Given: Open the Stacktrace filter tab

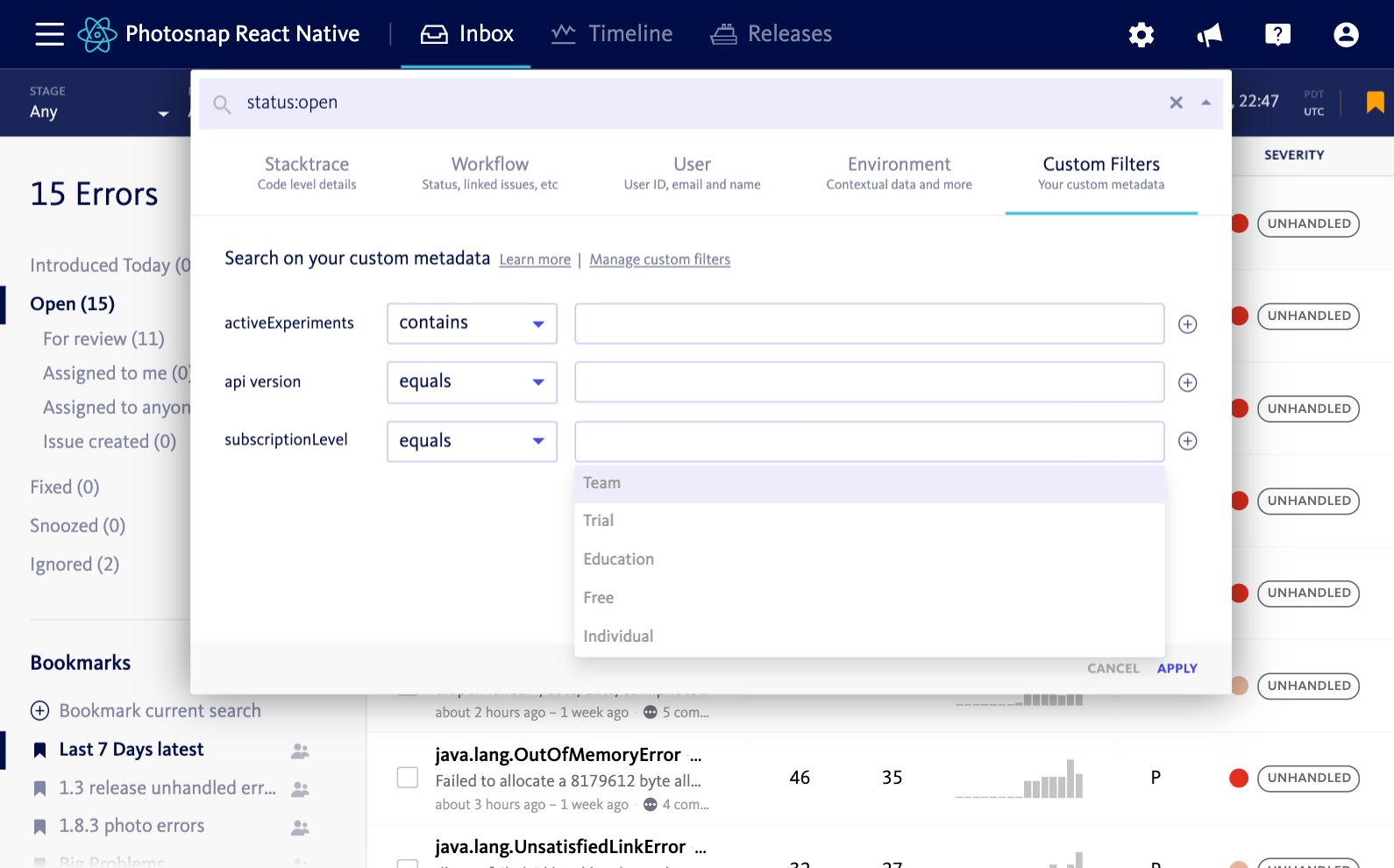Looking at the screenshot, I should [x=307, y=173].
